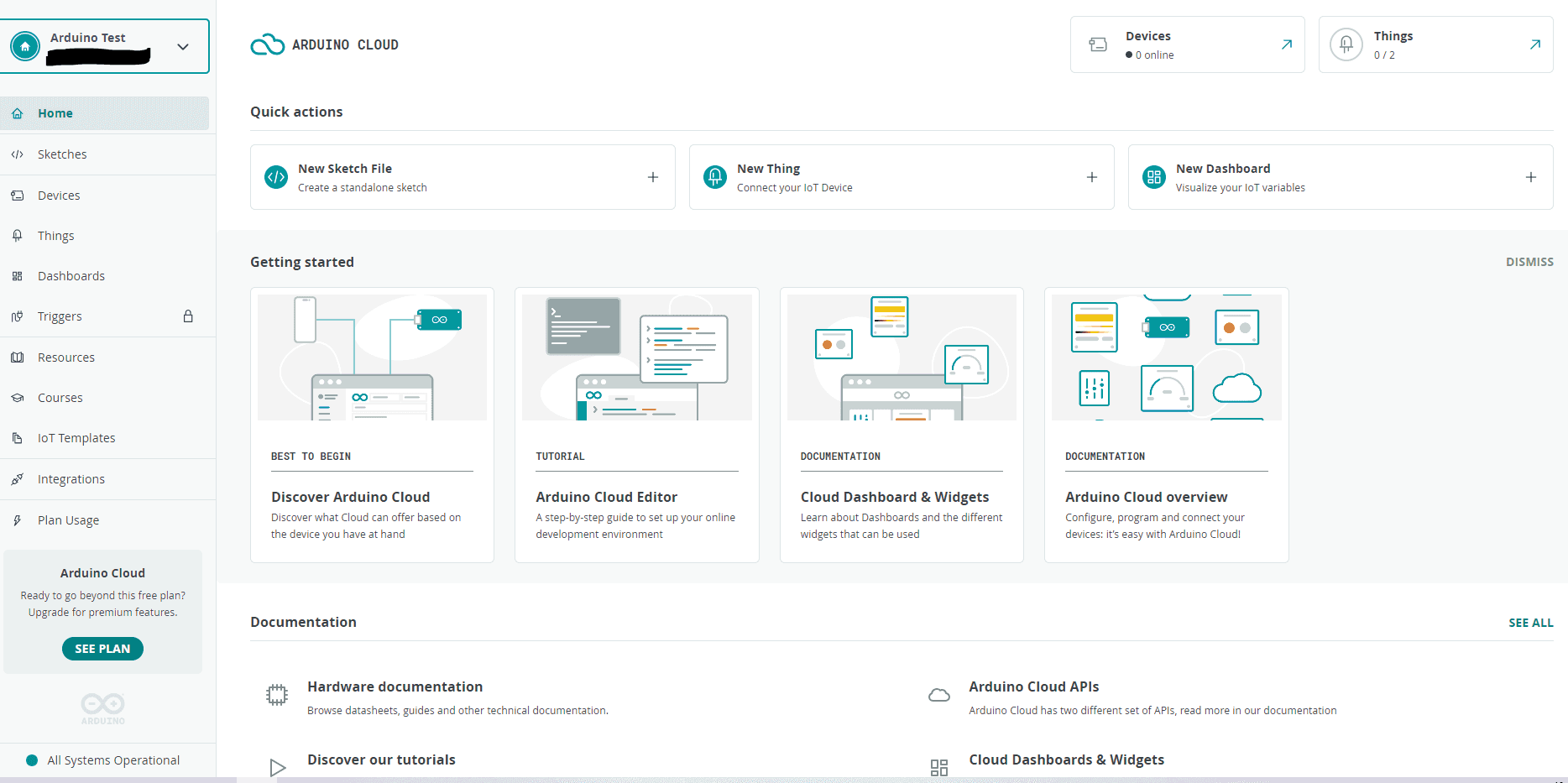This screenshot has height=783, width=1568.
Task: Click SEE ALL documentation link
Action: pyautogui.click(x=1530, y=623)
